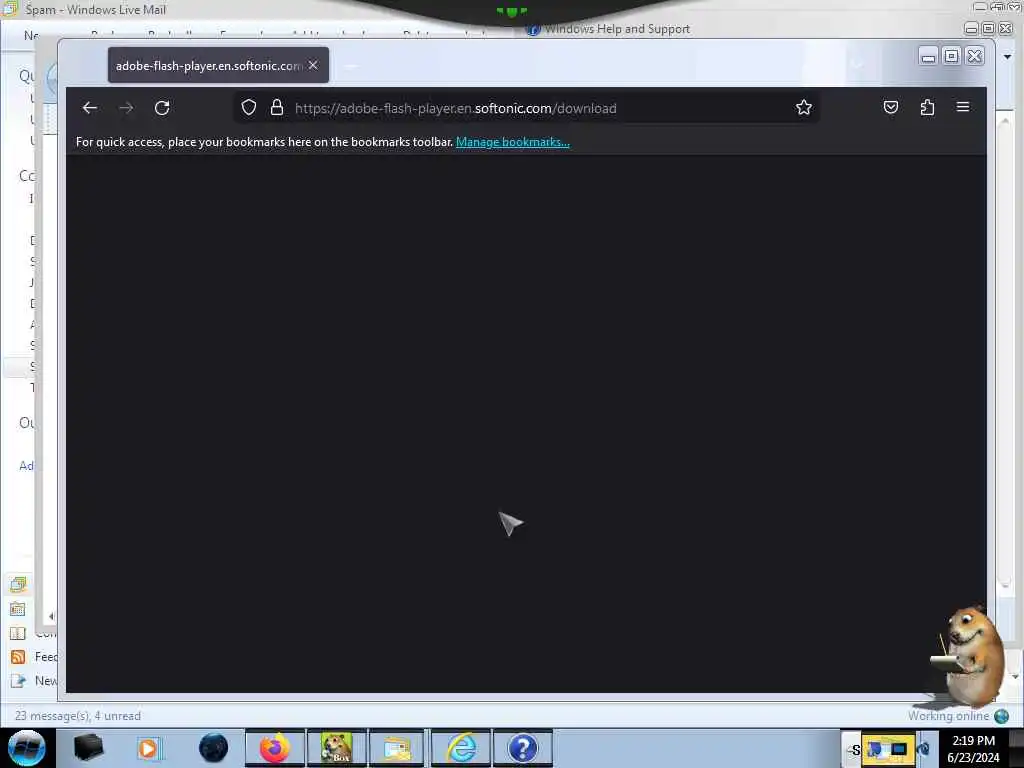
Task: Minimize the Firefox browser window
Action: (928, 57)
